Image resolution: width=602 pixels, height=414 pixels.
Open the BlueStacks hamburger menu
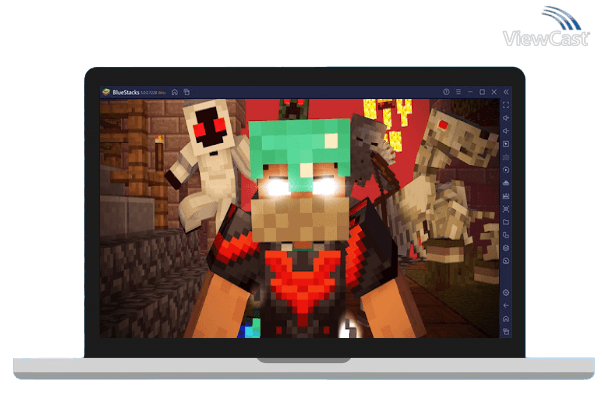[458, 92]
